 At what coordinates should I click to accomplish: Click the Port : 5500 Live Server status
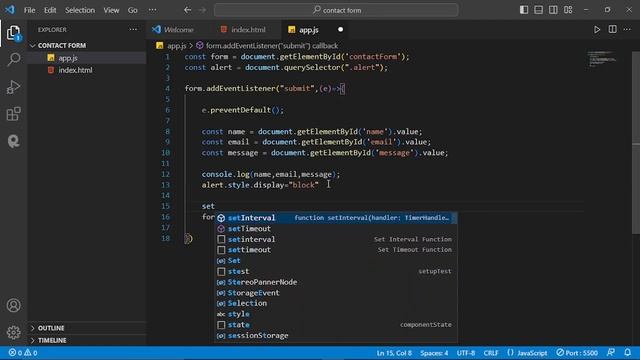tap(577, 353)
